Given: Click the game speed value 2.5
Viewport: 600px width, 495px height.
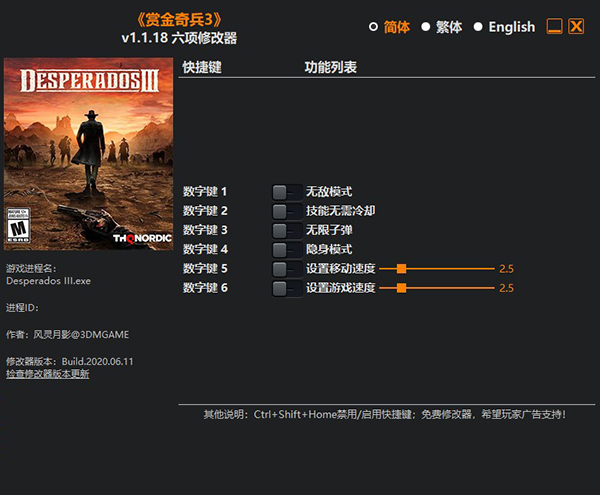Looking at the screenshot, I should click(506, 288).
